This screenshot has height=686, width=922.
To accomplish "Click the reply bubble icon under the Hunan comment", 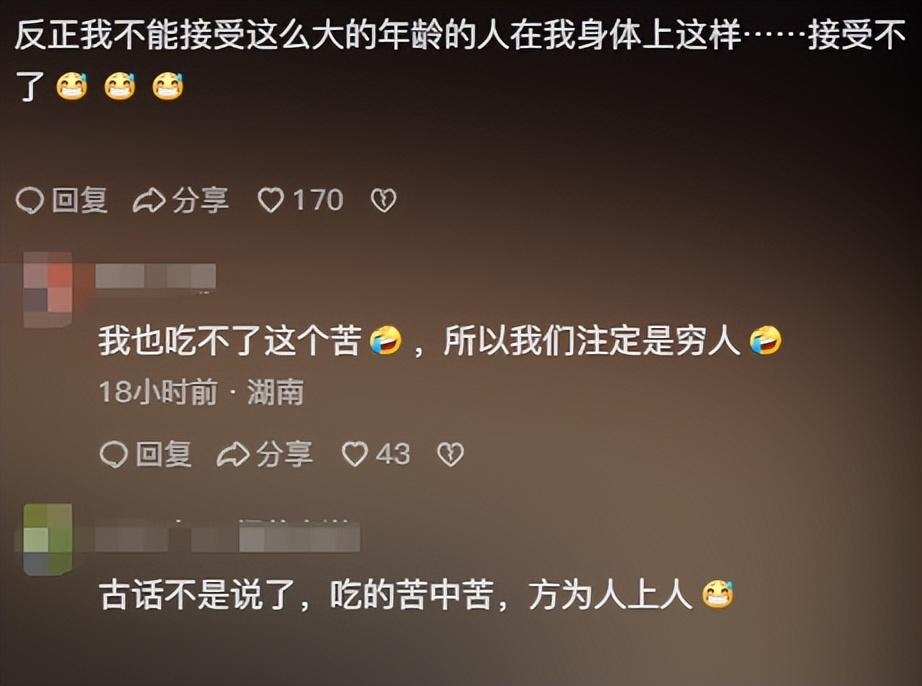I will [113, 454].
